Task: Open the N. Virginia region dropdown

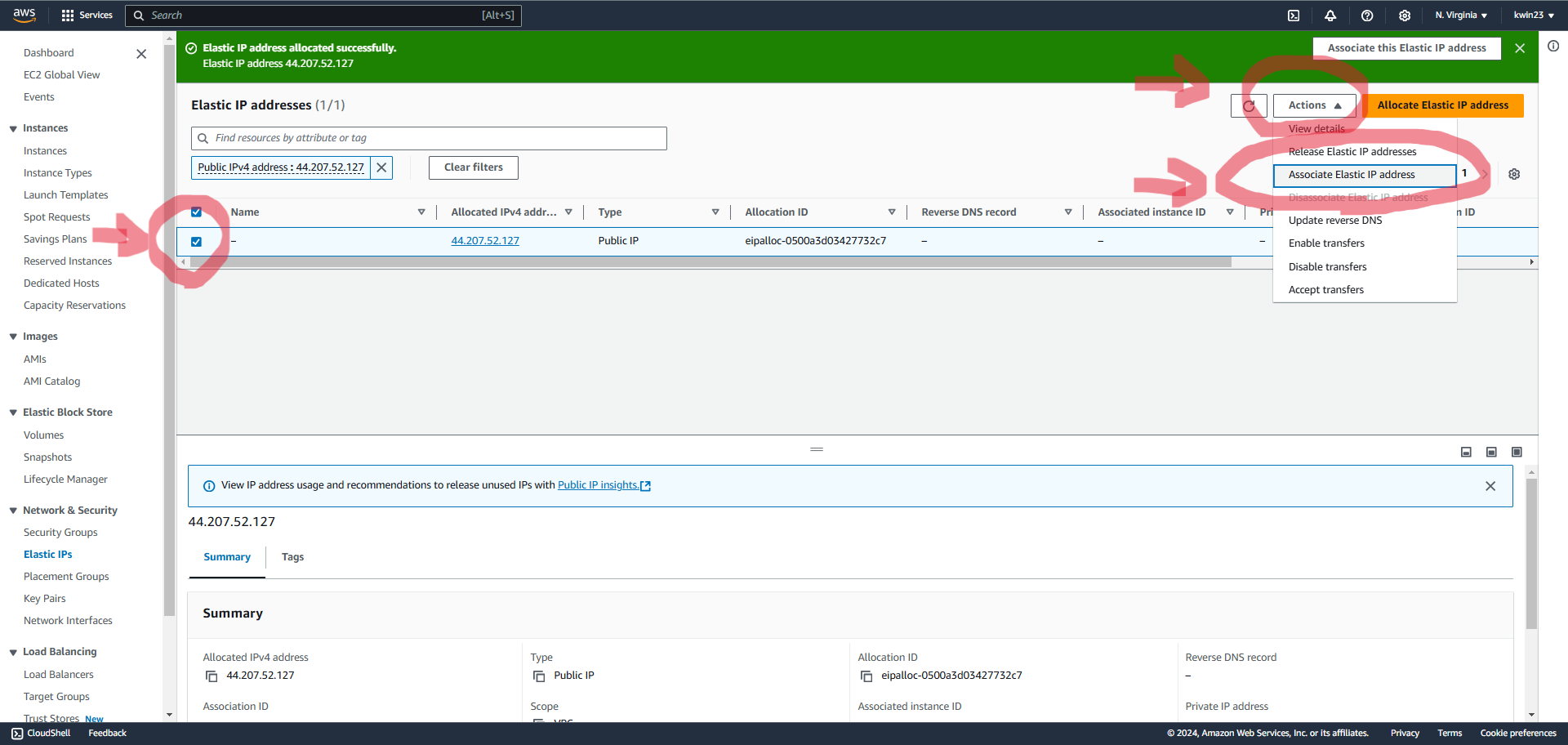Action: pyautogui.click(x=1461, y=16)
